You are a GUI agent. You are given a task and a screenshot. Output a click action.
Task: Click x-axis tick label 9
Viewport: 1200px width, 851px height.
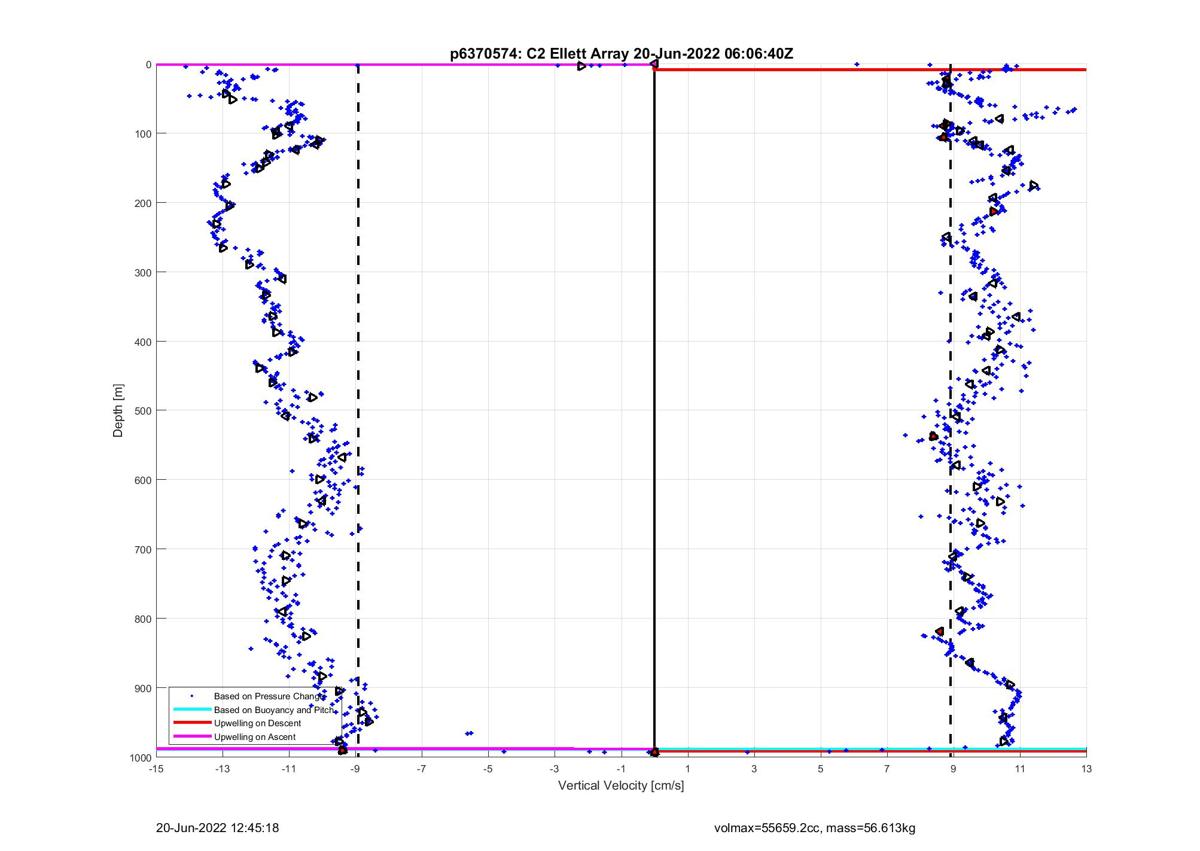point(953,769)
